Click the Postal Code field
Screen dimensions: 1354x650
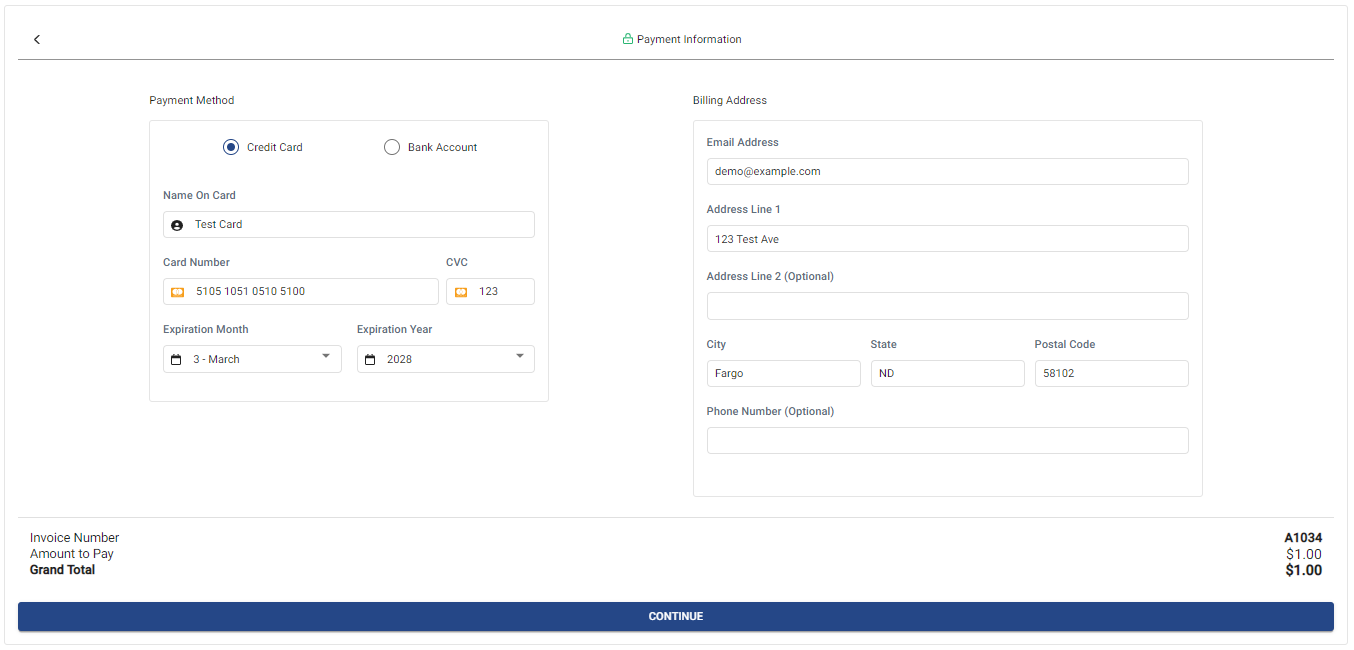(1111, 373)
